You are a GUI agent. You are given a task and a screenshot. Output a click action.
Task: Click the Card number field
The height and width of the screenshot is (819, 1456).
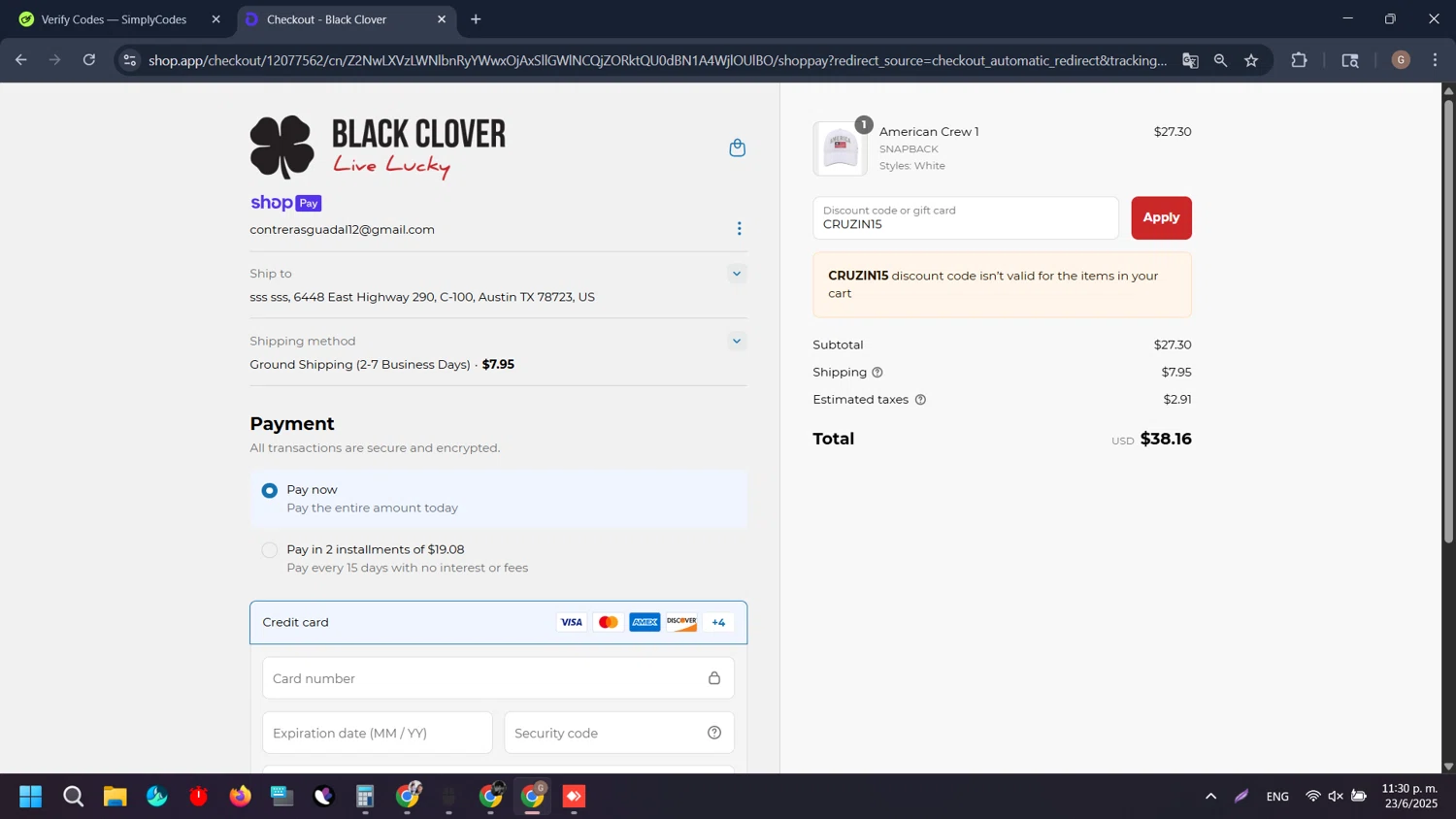coord(498,678)
